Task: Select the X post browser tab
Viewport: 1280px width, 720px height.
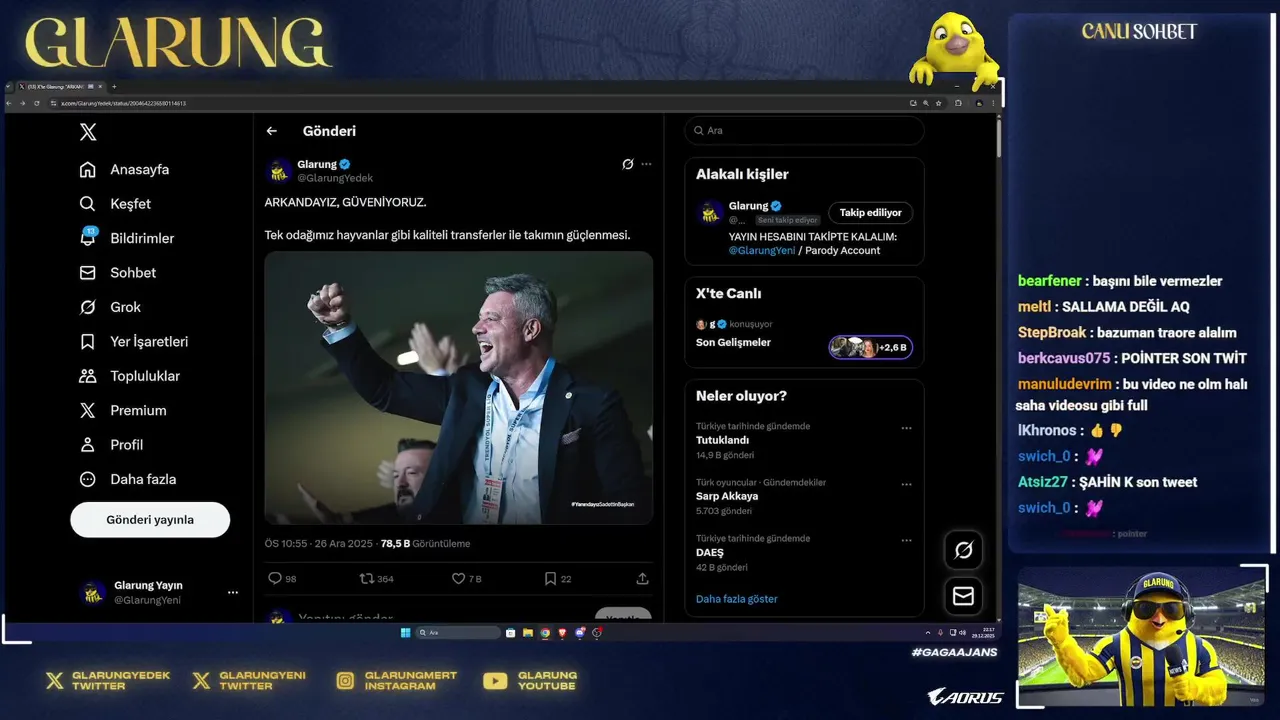Action: pos(58,87)
